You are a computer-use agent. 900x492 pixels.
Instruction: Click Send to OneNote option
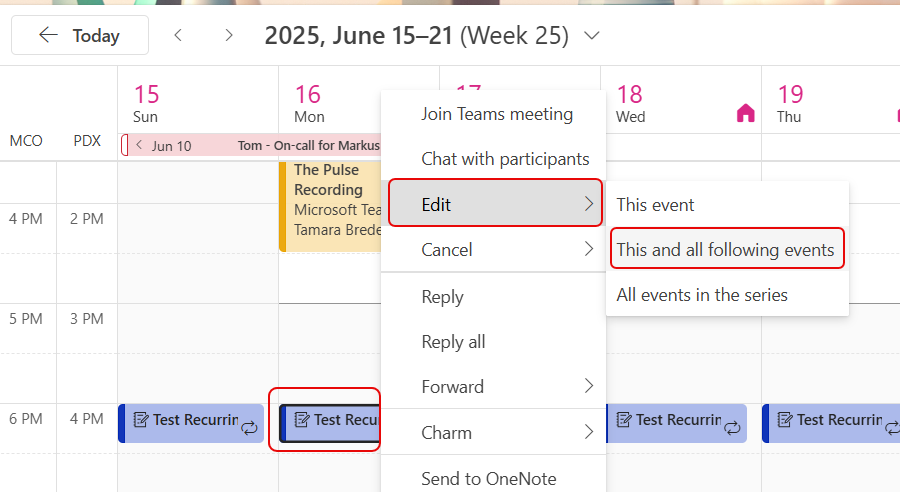tap(489, 478)
